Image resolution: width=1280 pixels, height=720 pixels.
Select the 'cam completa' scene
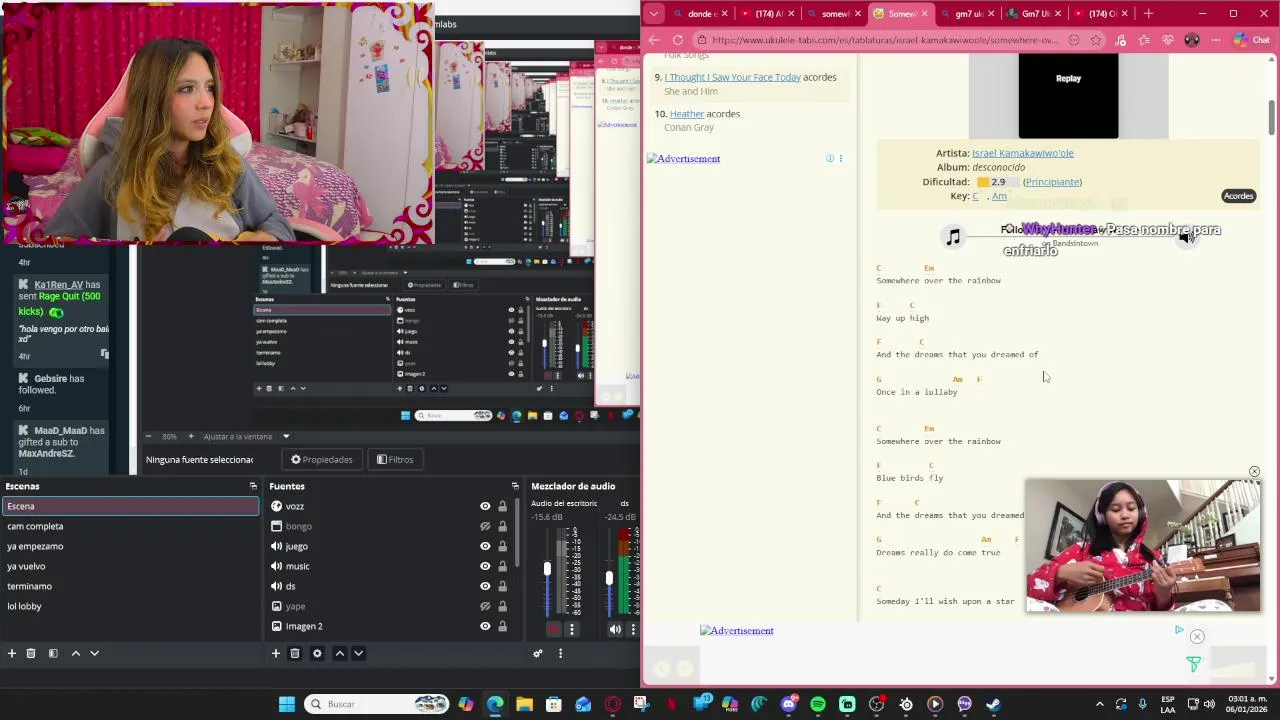(131, 526)
